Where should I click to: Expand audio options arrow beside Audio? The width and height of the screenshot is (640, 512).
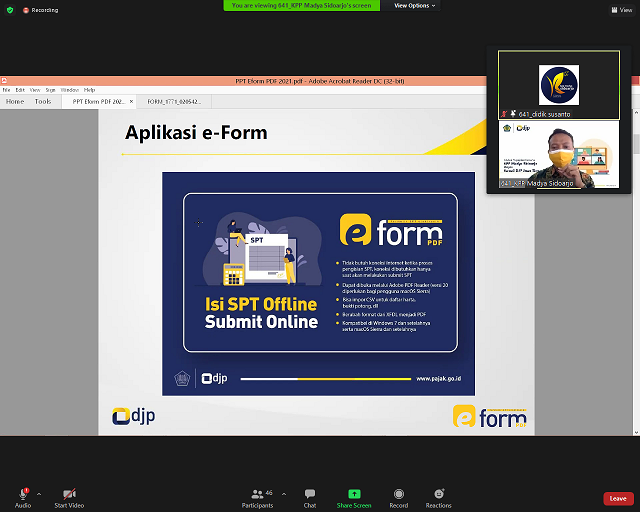[39, 493]
